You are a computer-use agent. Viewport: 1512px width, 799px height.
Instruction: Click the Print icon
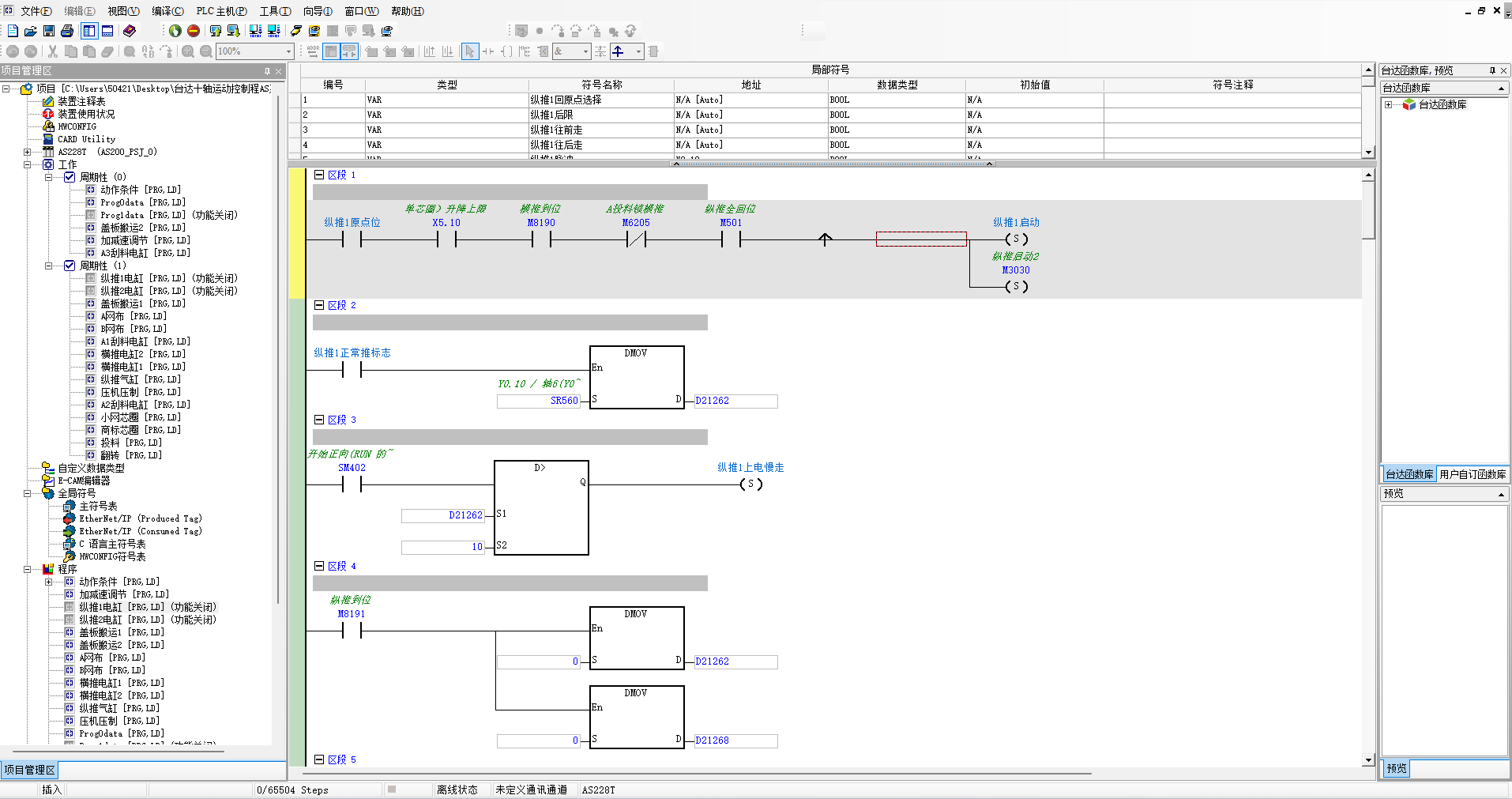coord(67,31)
